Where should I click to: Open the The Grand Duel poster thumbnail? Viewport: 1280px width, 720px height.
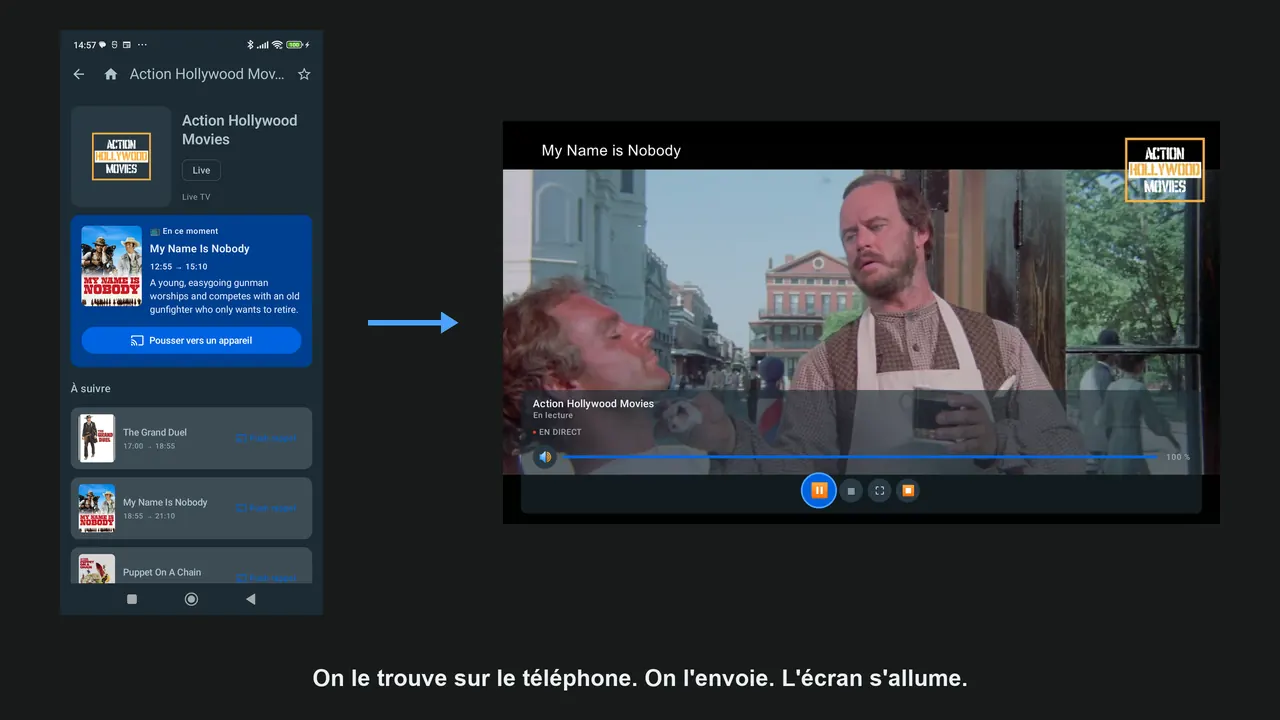point(97,438)
